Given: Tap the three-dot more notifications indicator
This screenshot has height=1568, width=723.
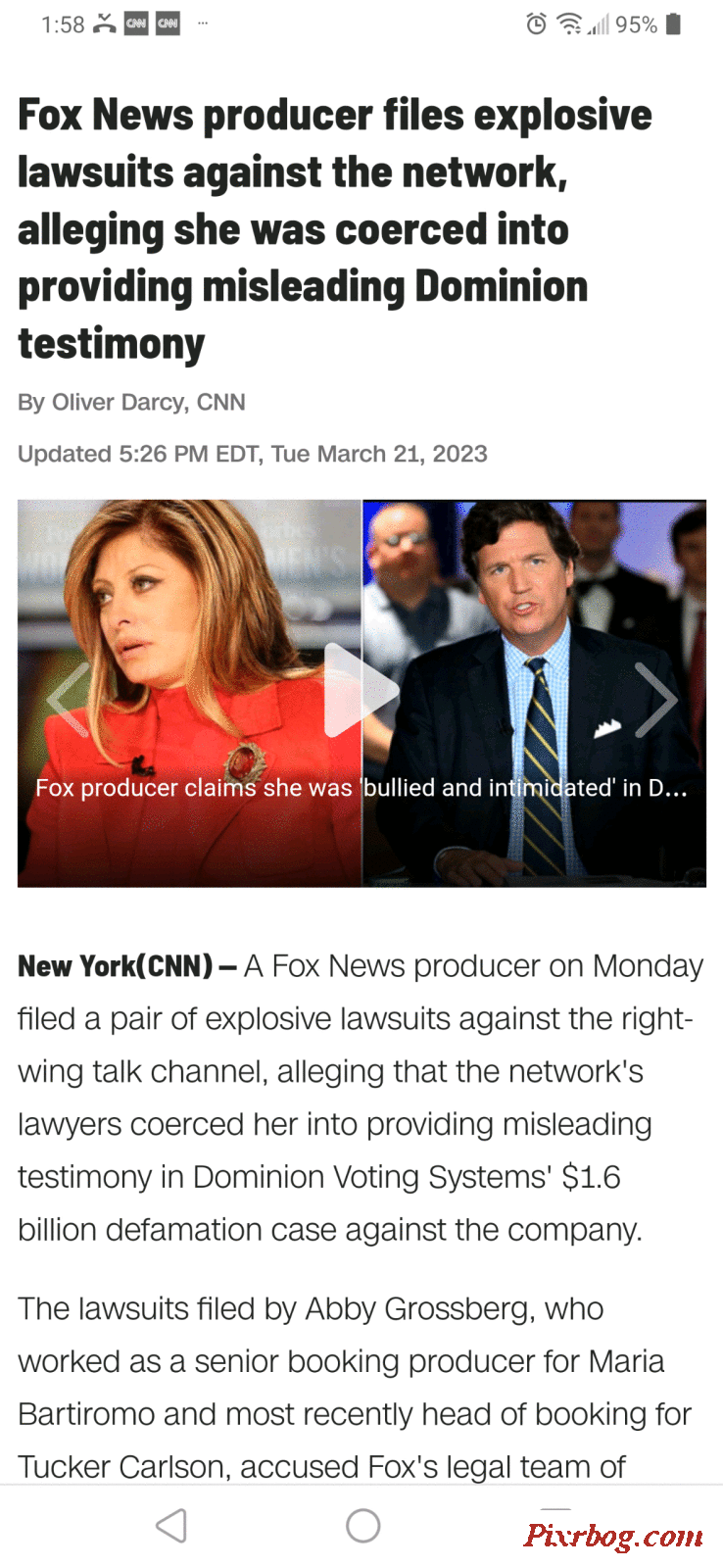Looking at the screenshot, I should tap(203, 23).
